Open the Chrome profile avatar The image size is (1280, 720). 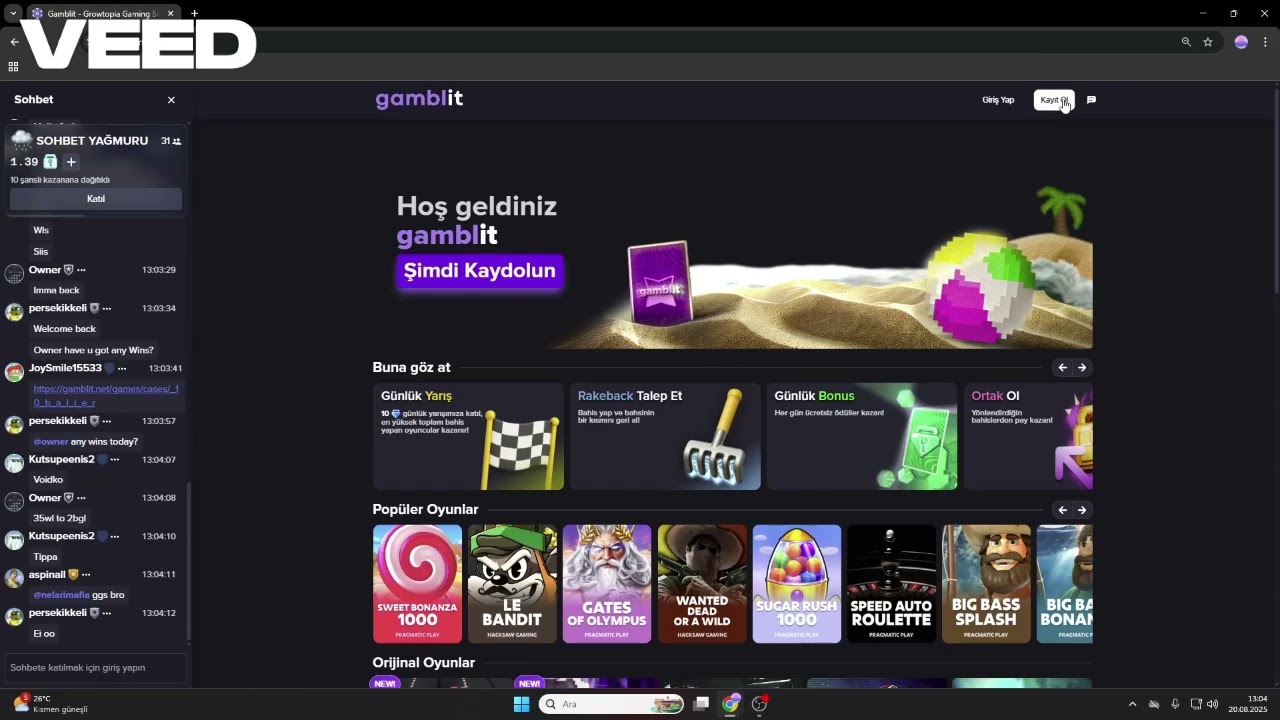click(x=1241, y=42)
